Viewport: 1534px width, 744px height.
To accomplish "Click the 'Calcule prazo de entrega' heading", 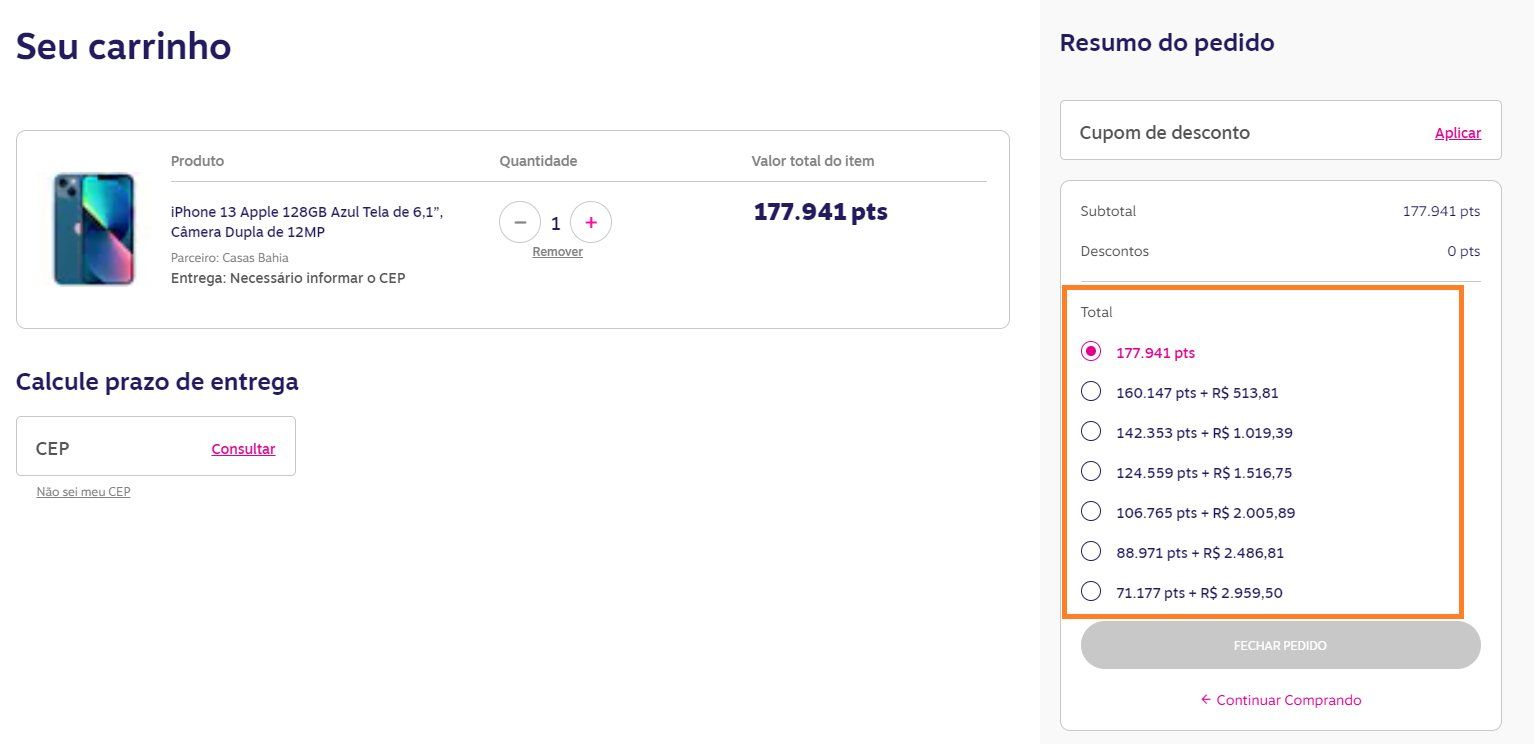I will (157, 381).
